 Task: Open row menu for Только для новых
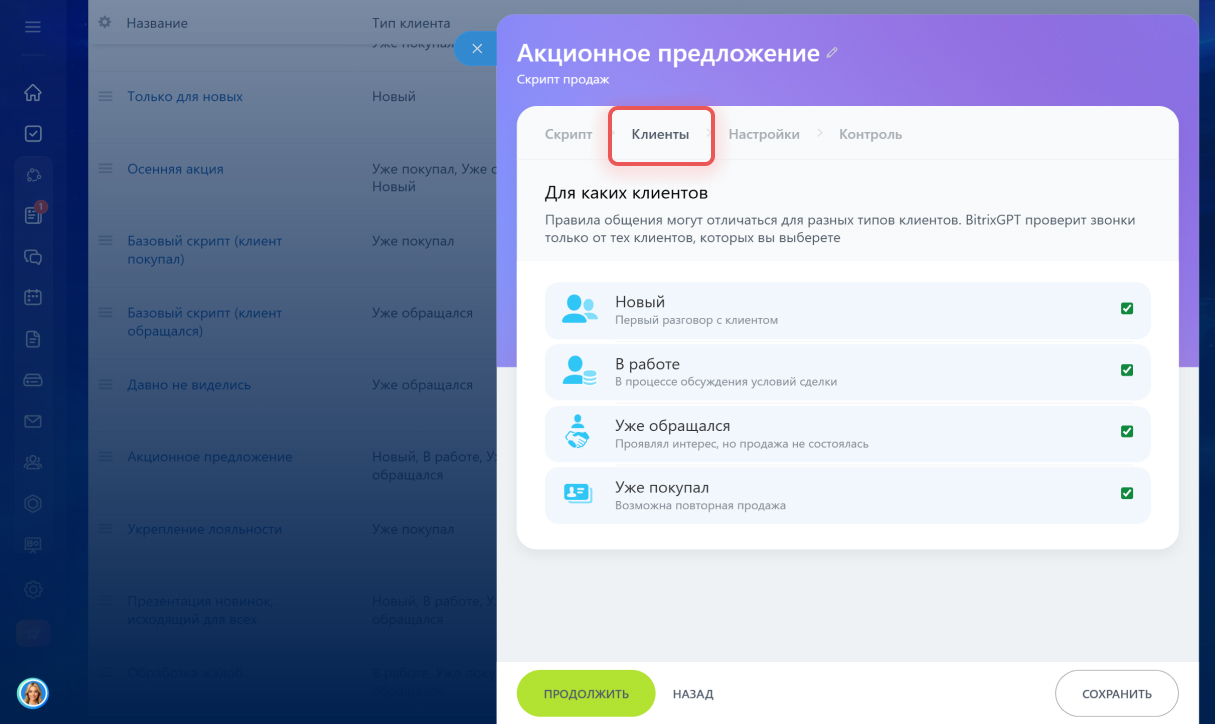click(104, 97)
